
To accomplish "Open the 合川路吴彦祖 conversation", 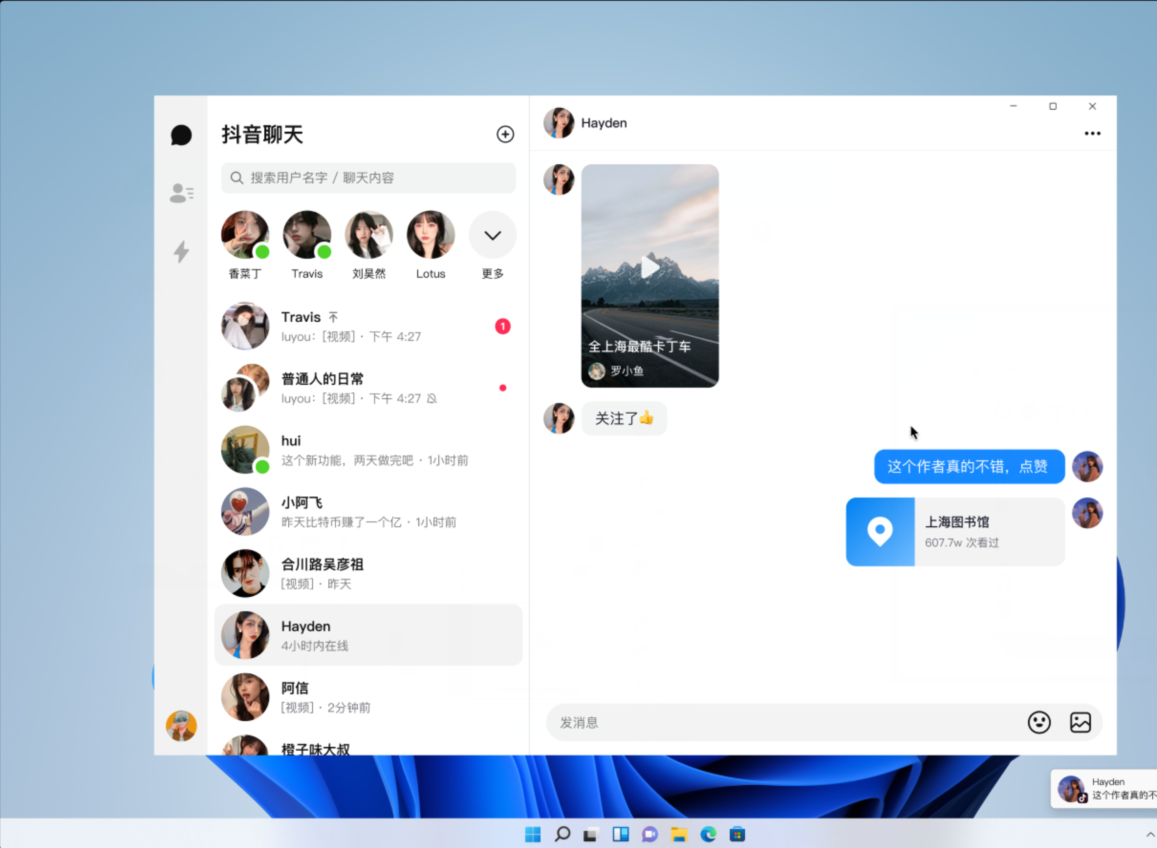I will [x=368, y=573].
